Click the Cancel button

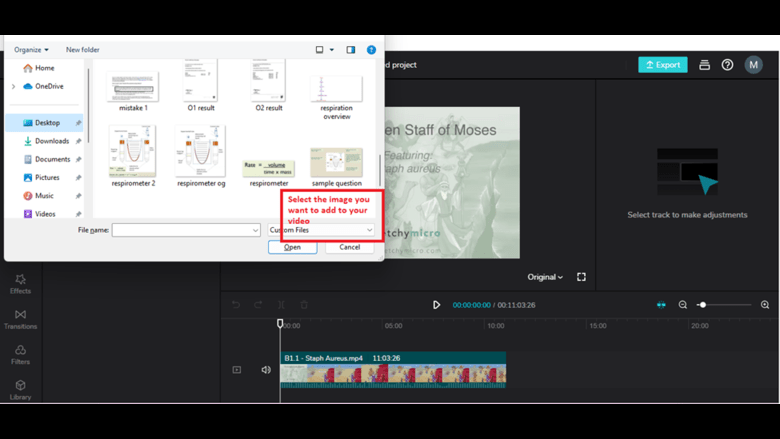coord(350,247)
